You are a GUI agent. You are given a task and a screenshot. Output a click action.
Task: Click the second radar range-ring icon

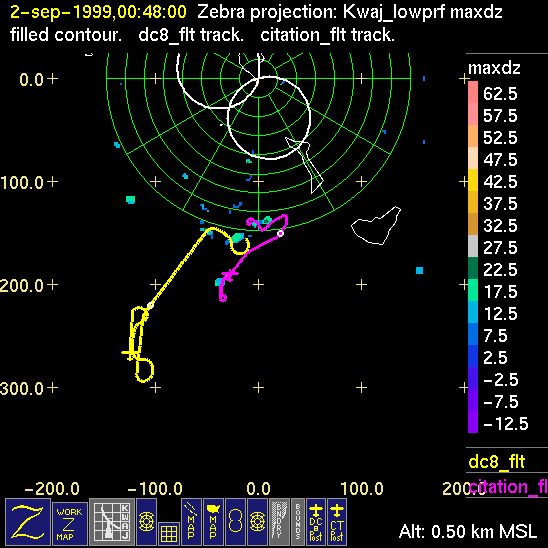tap(257, 522)
